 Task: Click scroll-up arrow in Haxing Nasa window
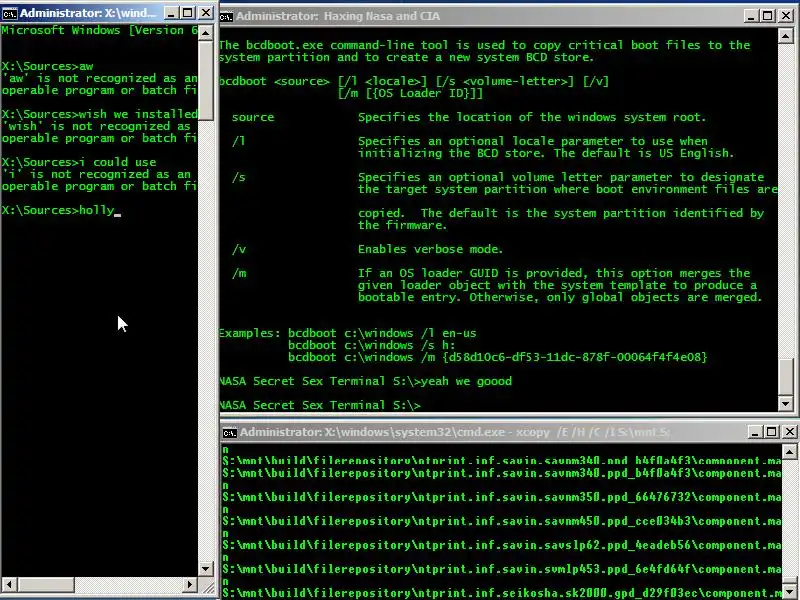coord(786,36)
